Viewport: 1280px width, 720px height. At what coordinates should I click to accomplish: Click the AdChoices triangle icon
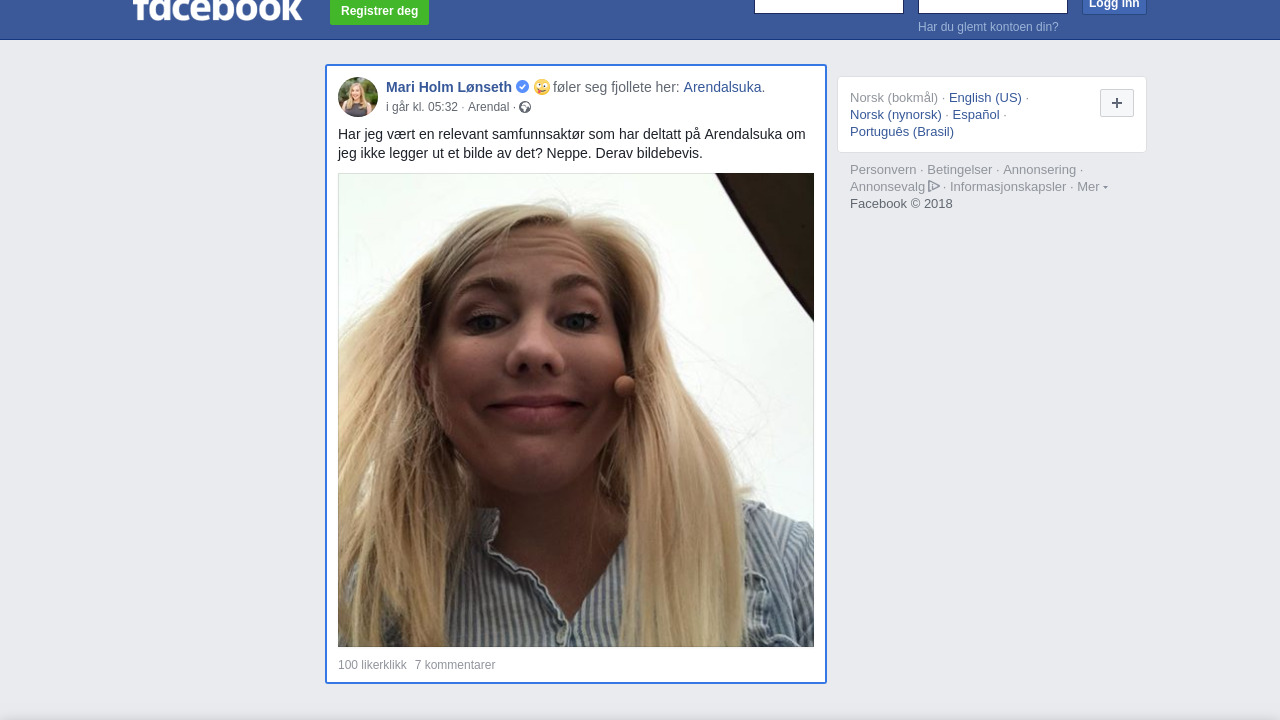click(x=934, y=186)
